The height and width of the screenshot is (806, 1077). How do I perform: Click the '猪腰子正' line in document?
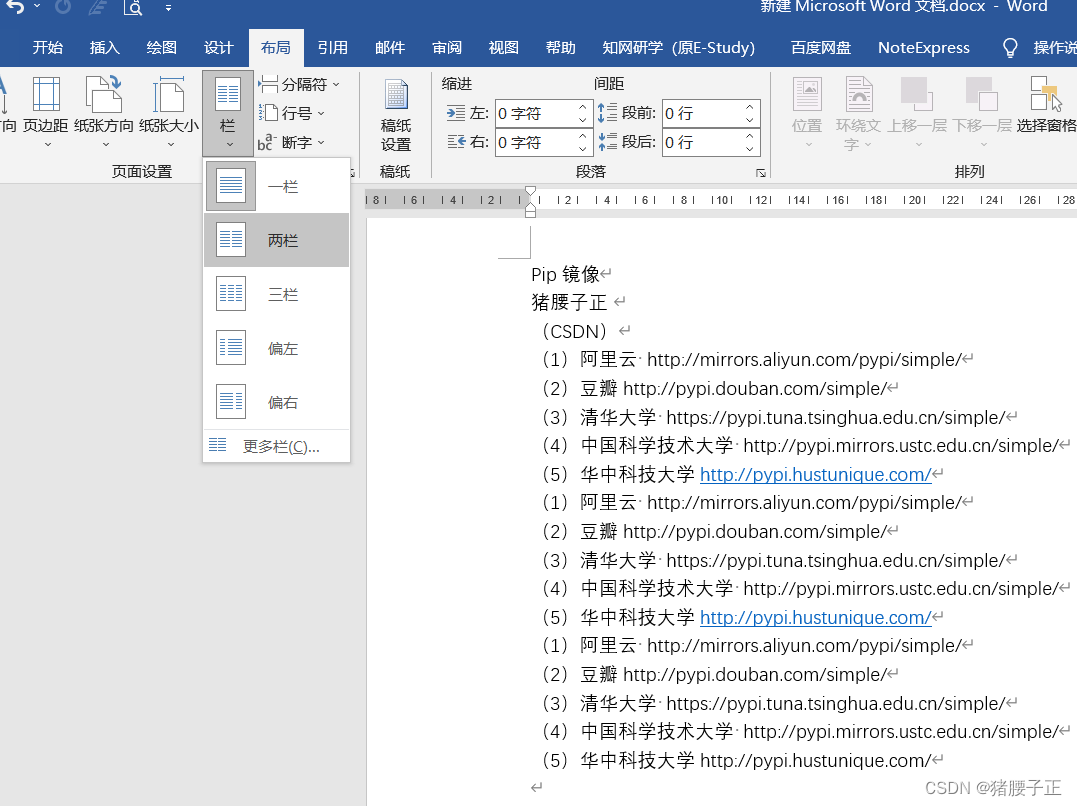pyautogui.click(x=569, y=302)
